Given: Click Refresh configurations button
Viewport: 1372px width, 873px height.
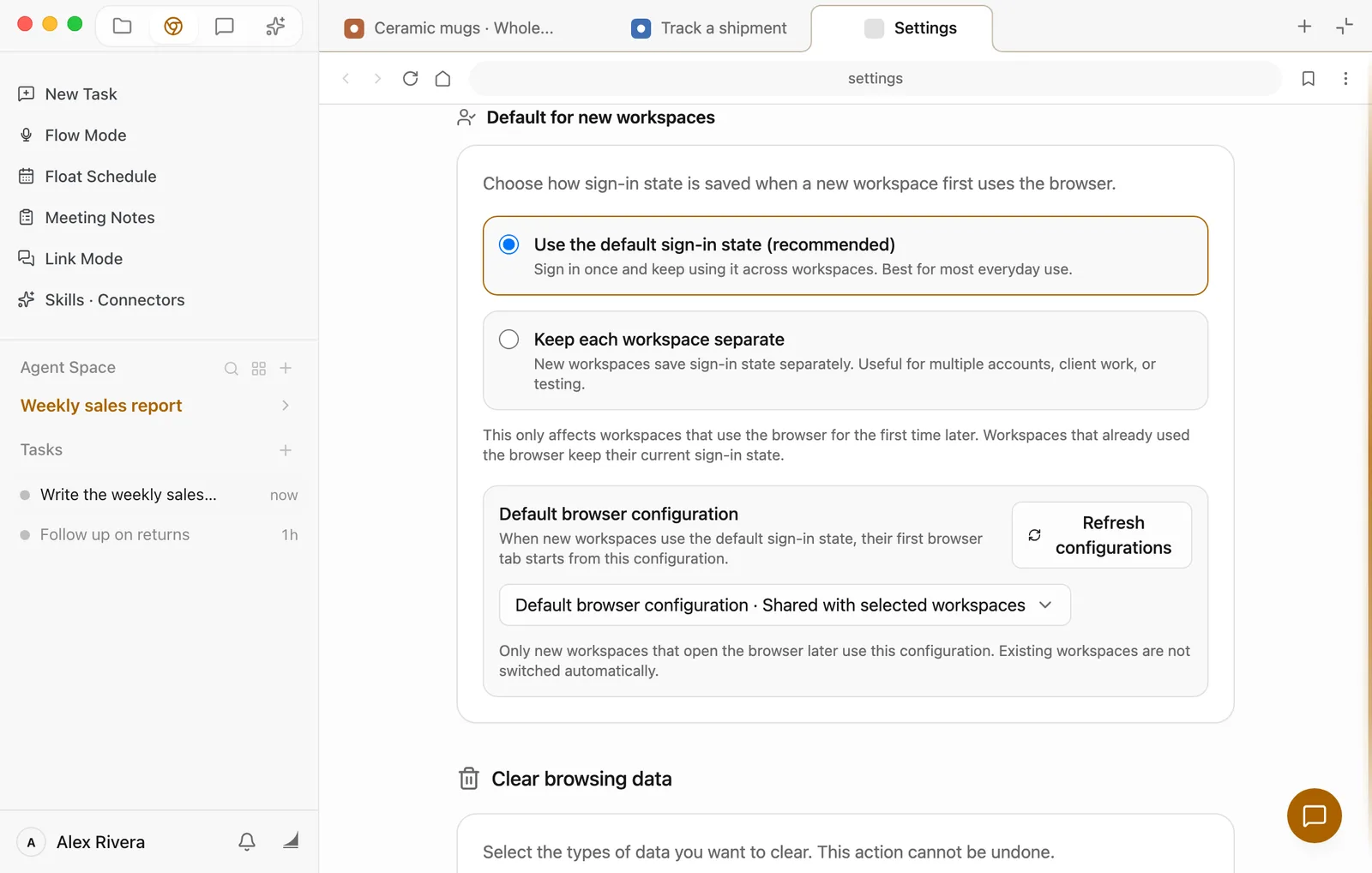Looking at the screenshot, I should click(1102, 535).
